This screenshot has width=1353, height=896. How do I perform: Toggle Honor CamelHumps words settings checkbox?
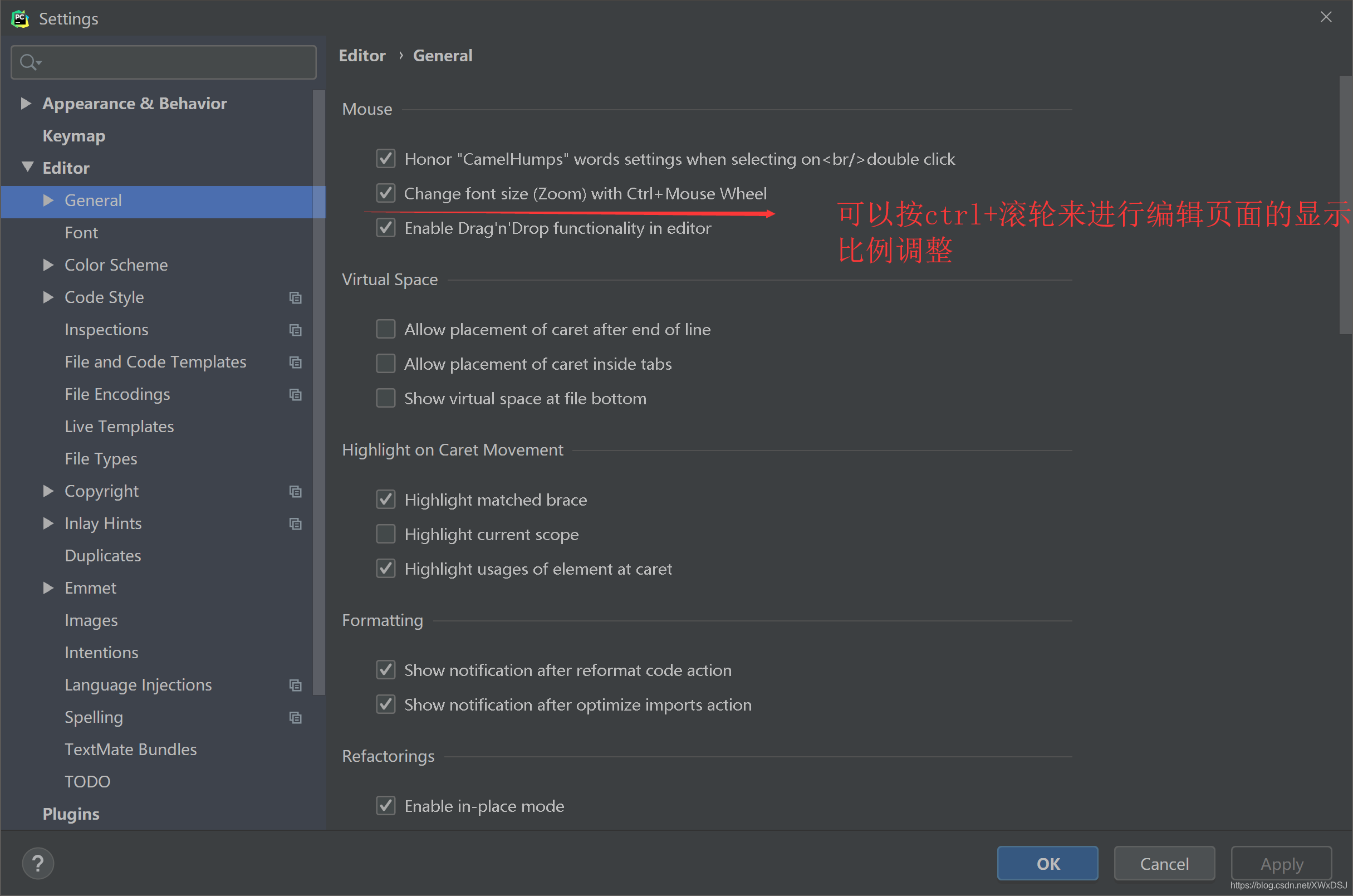386,159
